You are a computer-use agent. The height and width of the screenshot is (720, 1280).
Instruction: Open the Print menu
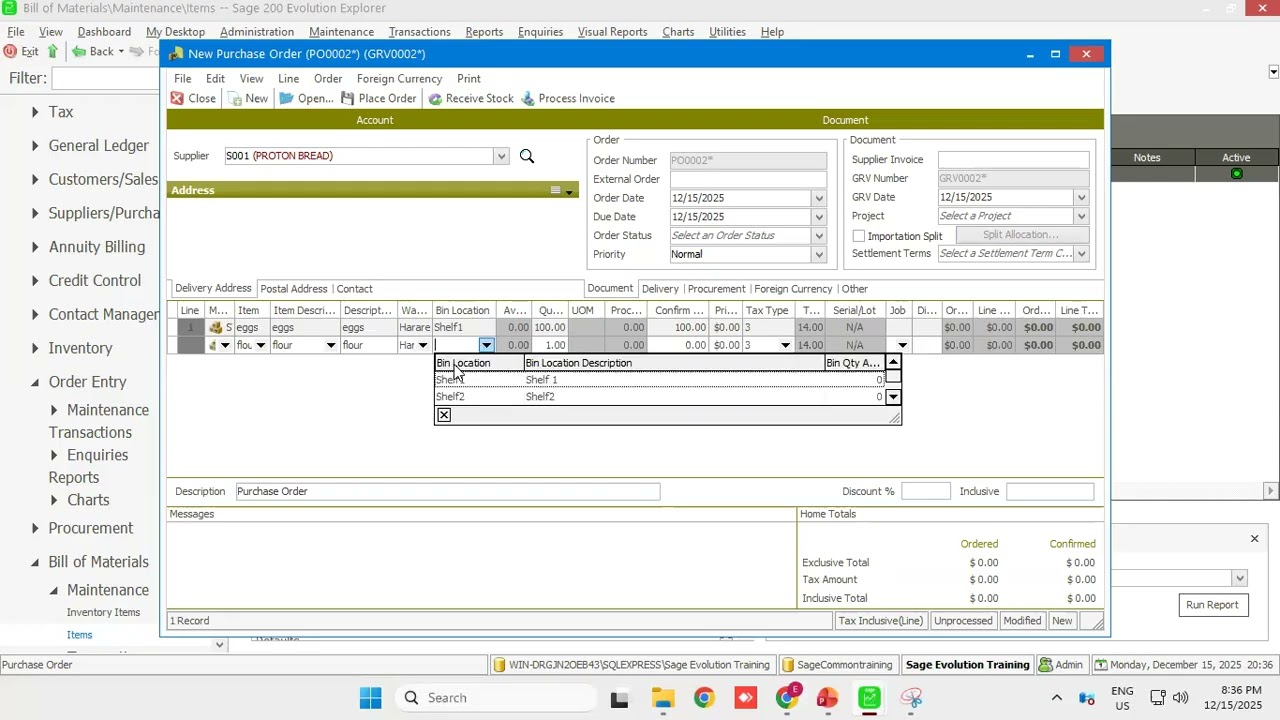coord(469,78)
